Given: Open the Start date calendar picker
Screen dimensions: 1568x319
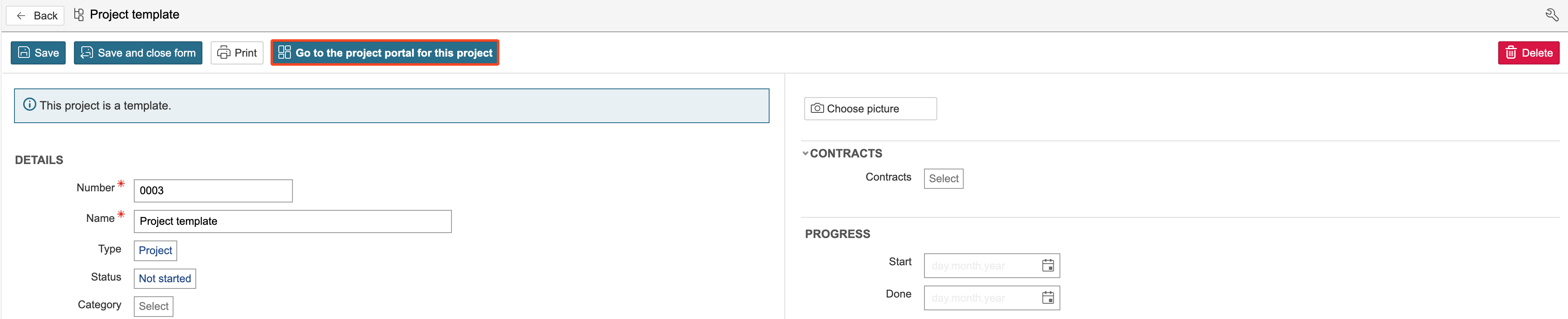Looking at the screenshot, I should (x=1048, y=265).
